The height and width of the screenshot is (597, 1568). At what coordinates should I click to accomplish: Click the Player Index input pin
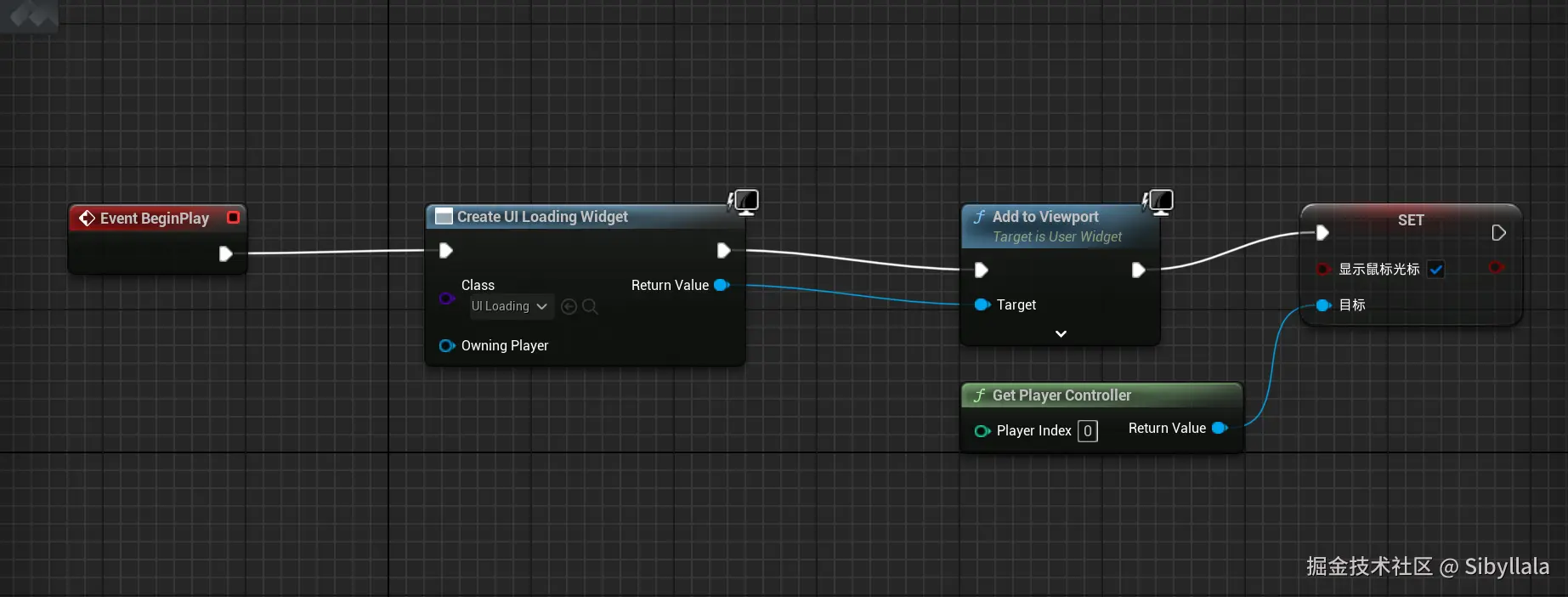coord(982,431)
